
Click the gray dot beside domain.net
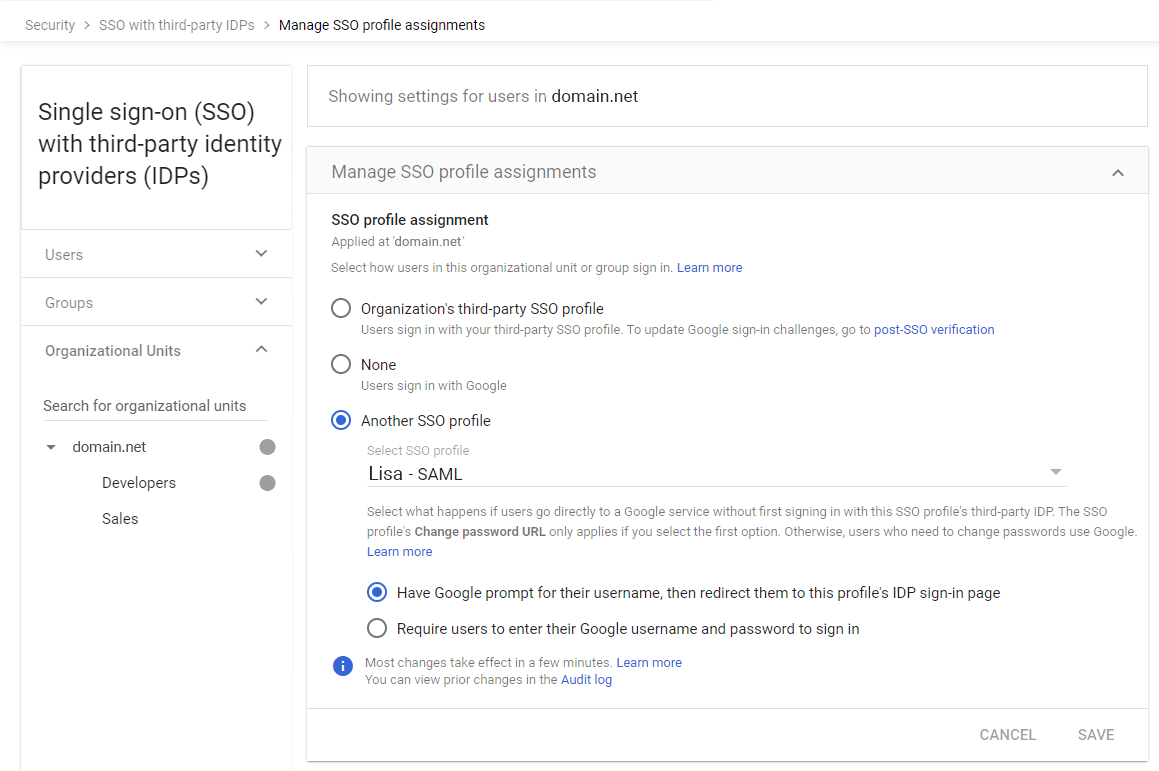267,447
